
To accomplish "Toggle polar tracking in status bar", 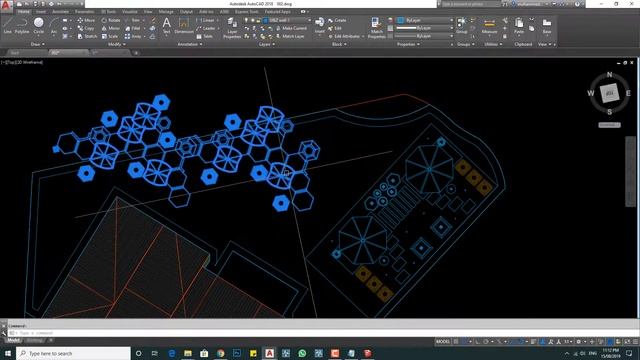I will pyautogui.click(x=486, y=341).
